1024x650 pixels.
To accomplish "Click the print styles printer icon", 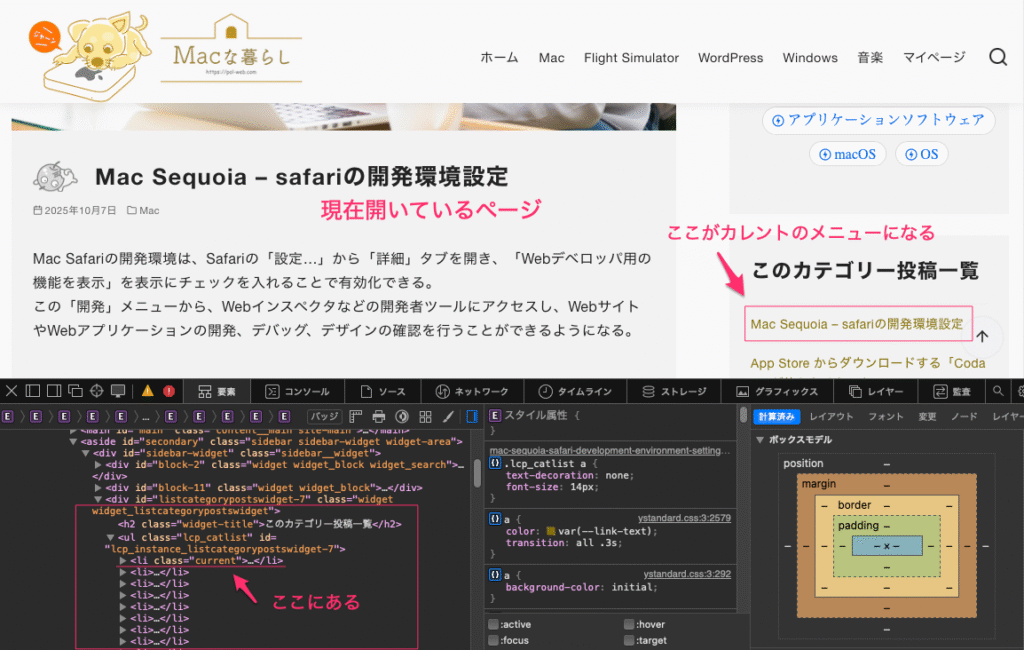I will pyautogui.click(x=379, y=416).
